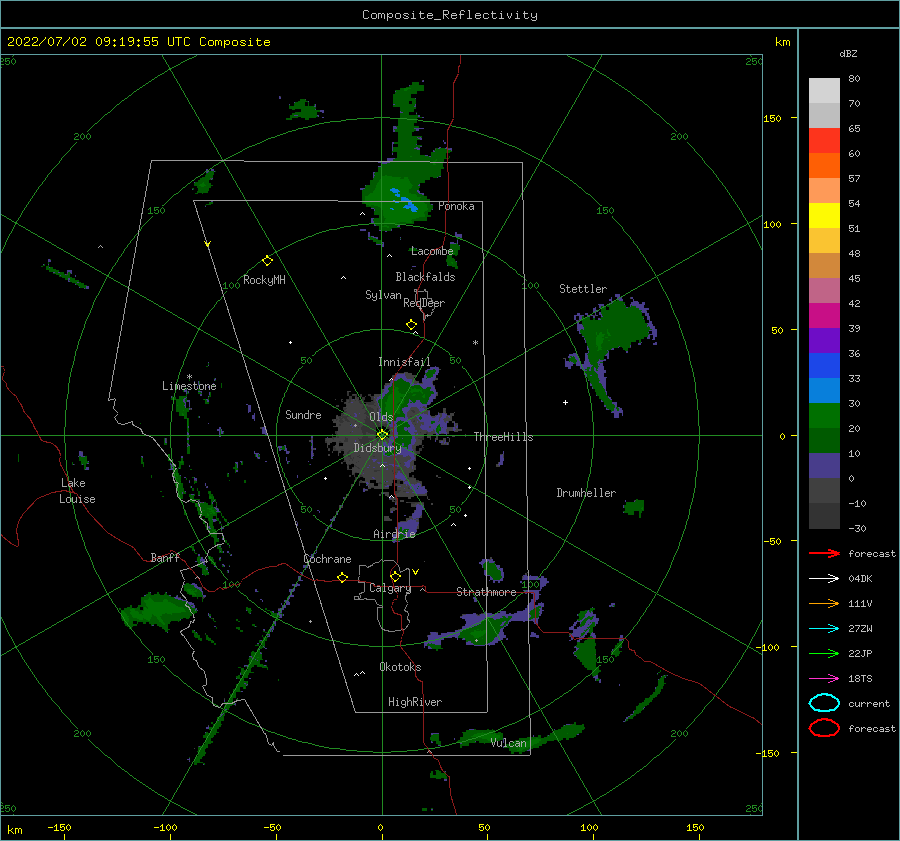Click the bright yellow swatch in dBZ scale
The width and height of the screenshot is (900, 841).
tap(824, 215)
